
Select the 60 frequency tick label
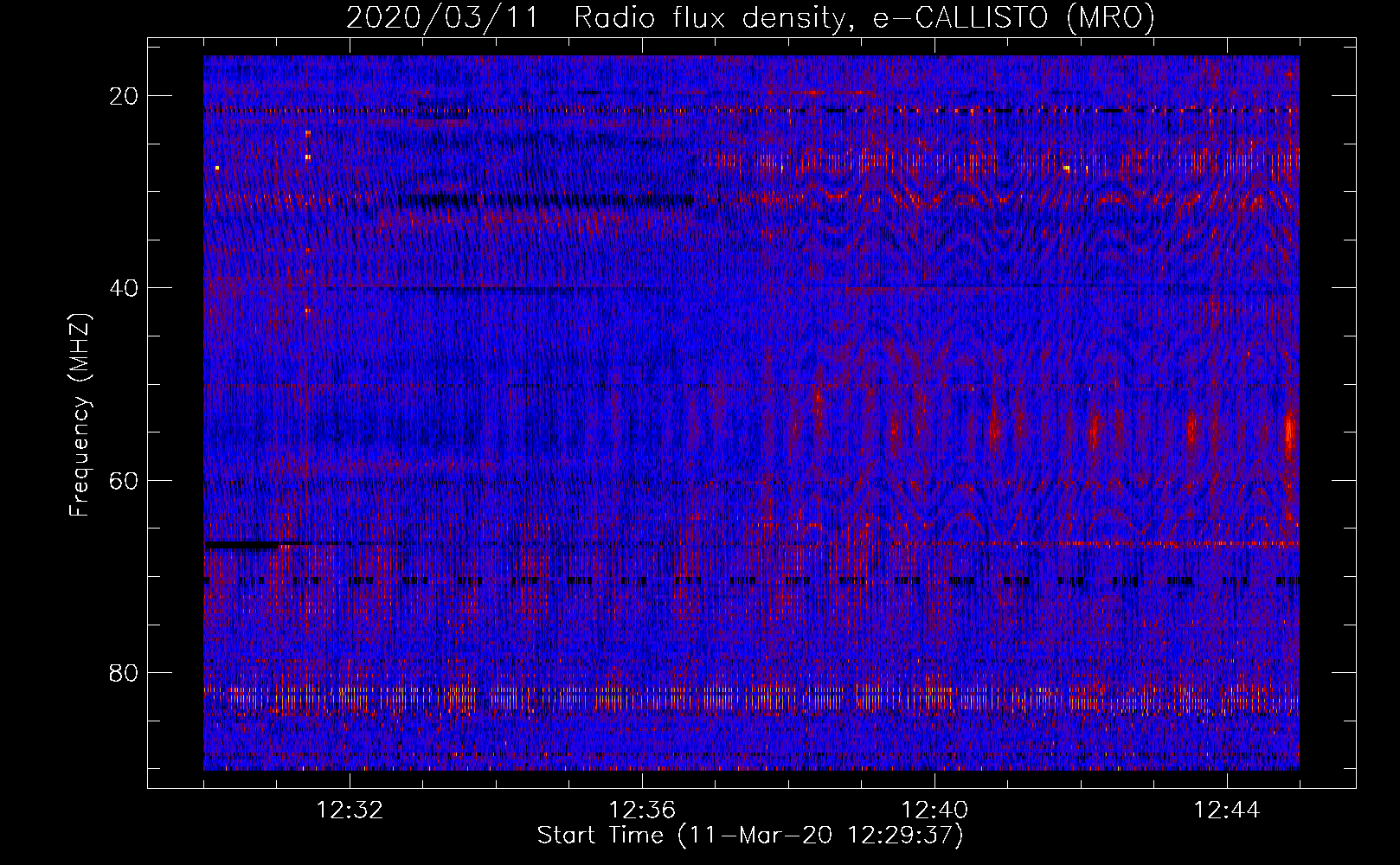124,480
